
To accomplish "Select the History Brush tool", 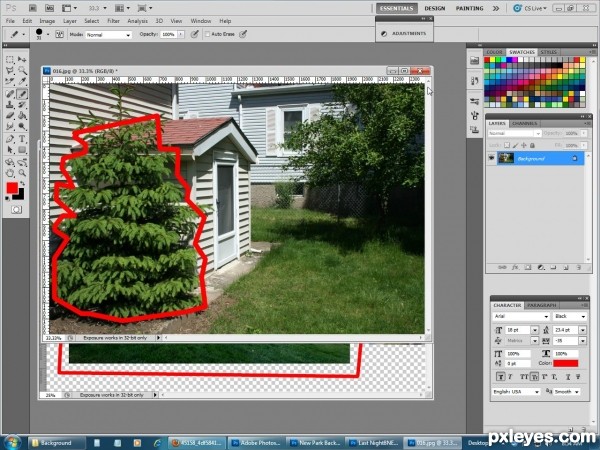I will [22, 104].
